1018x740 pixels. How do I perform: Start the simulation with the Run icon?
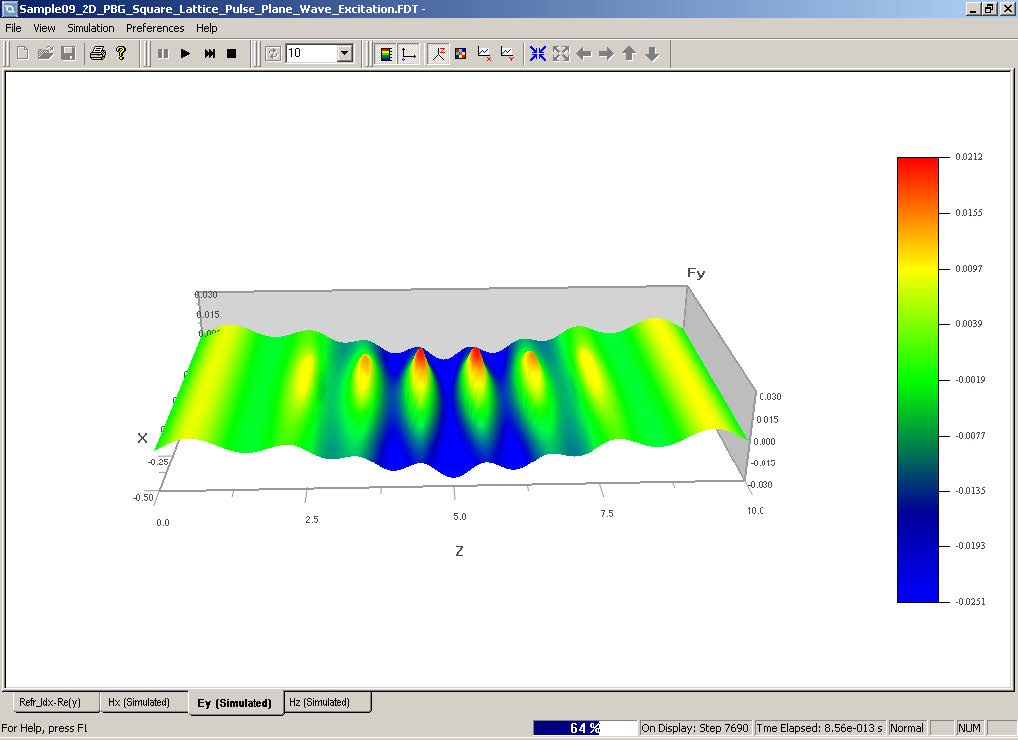click(x=185, y=54)
